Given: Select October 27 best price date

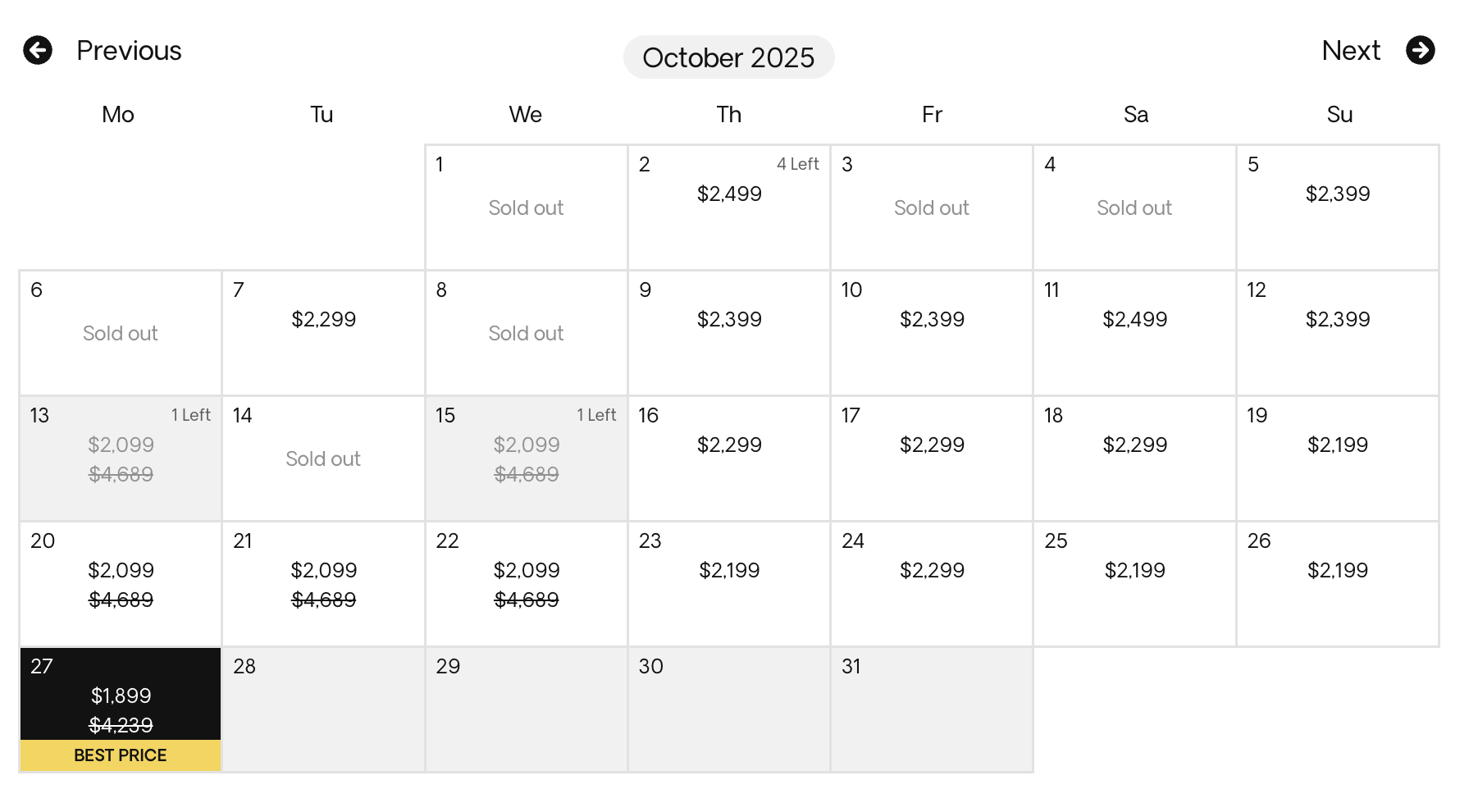Looking at the screenshot, I should (121, 697).
